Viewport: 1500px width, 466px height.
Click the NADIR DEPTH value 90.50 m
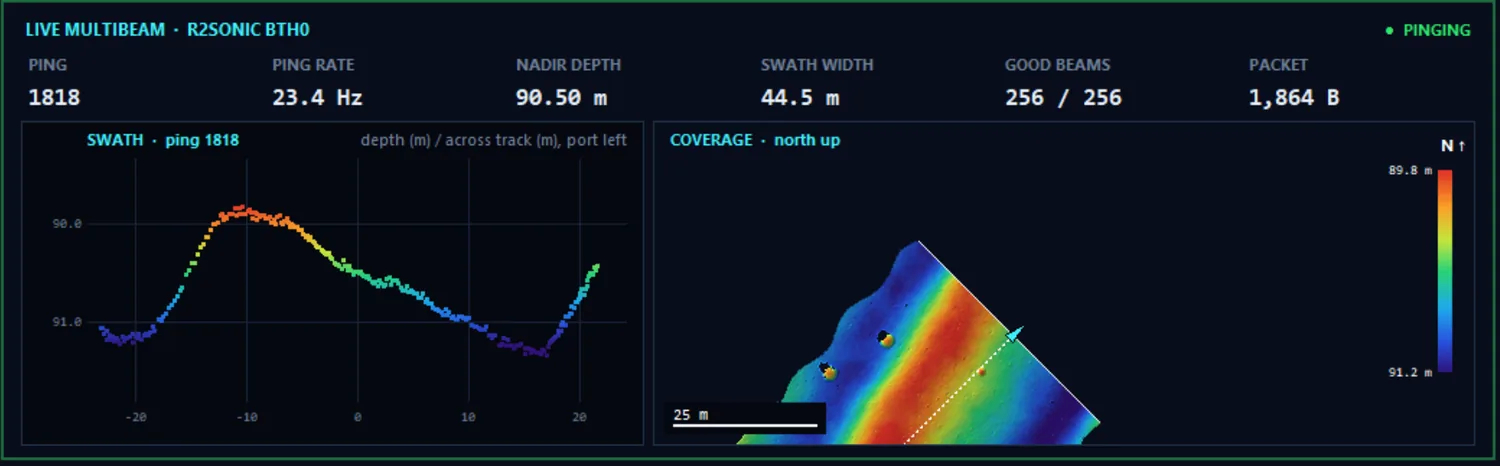click(561, 98)
